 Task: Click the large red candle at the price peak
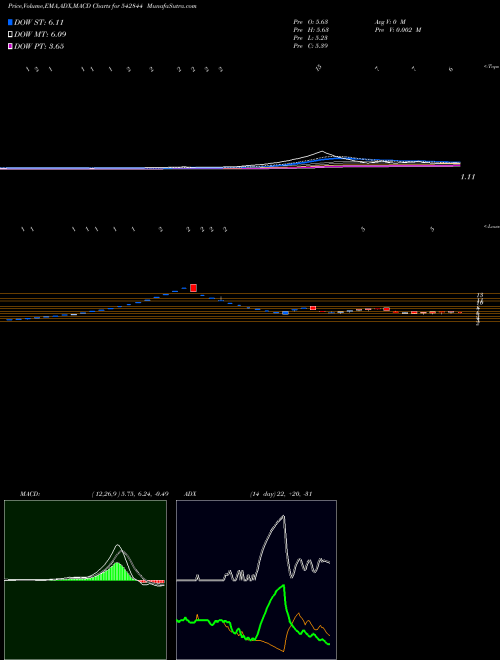coord(194,288)
